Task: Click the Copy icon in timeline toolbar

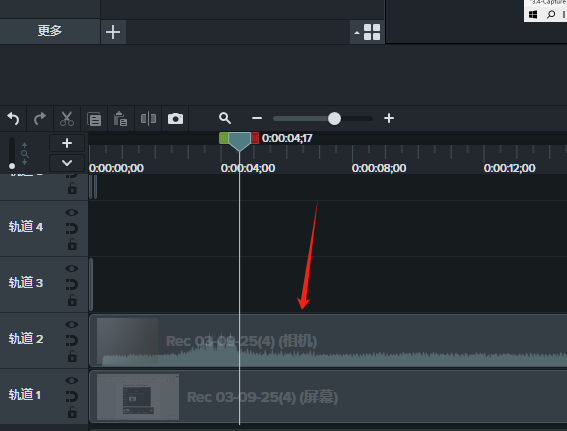Action: [94, 119]
